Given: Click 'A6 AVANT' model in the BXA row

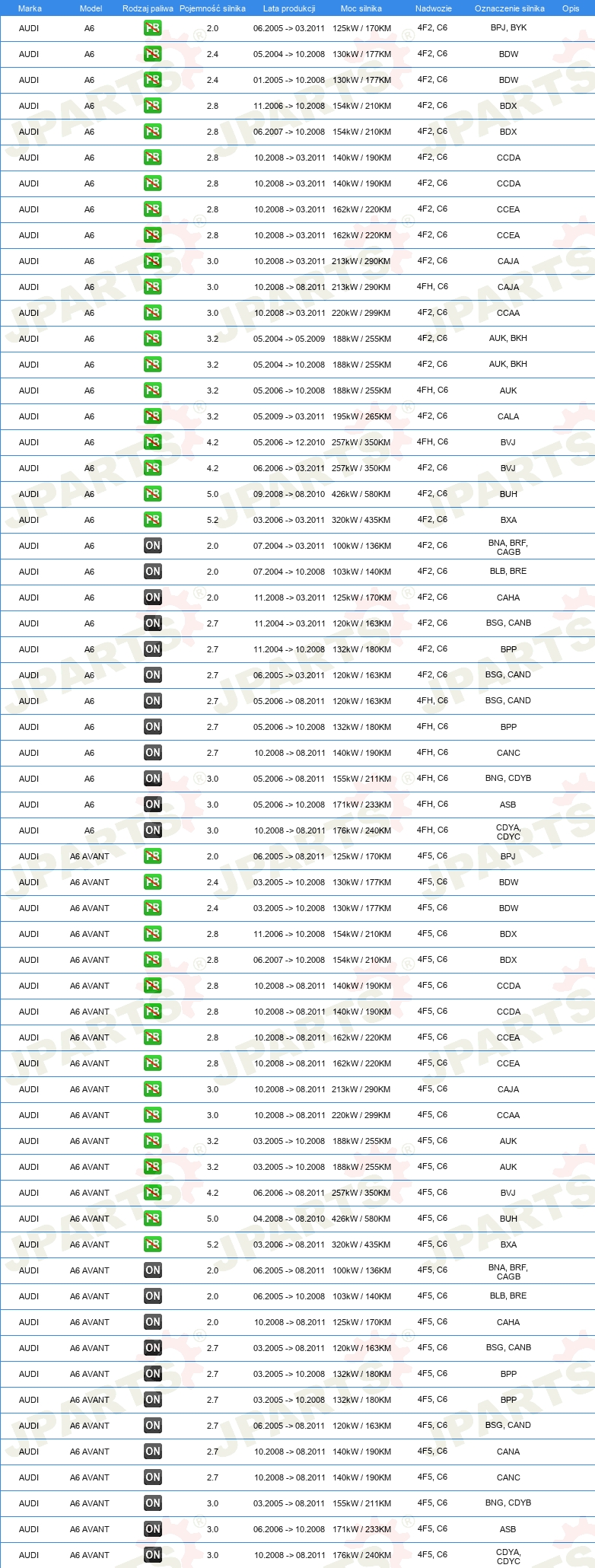Looking at the screenshot, I should click(x=90, y=1245).
